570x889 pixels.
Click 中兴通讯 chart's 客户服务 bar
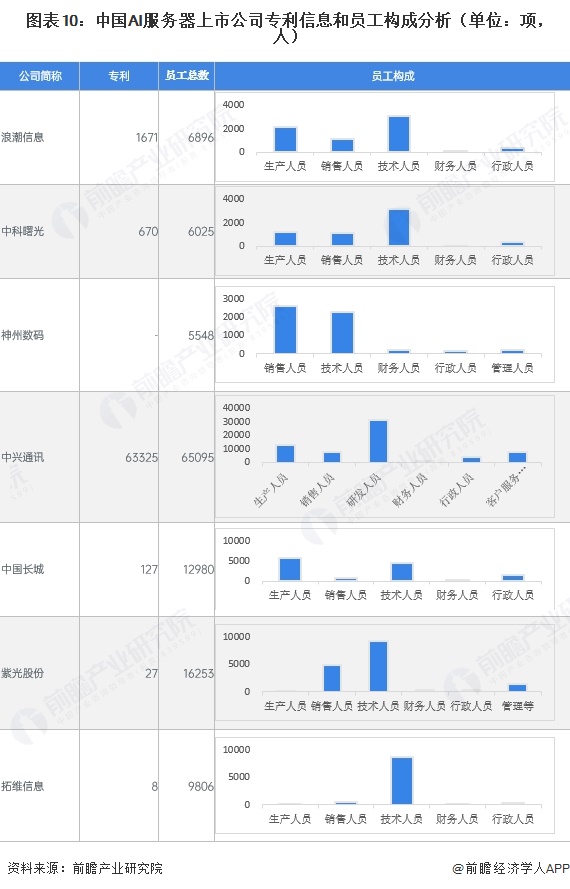tap(517, 458)
